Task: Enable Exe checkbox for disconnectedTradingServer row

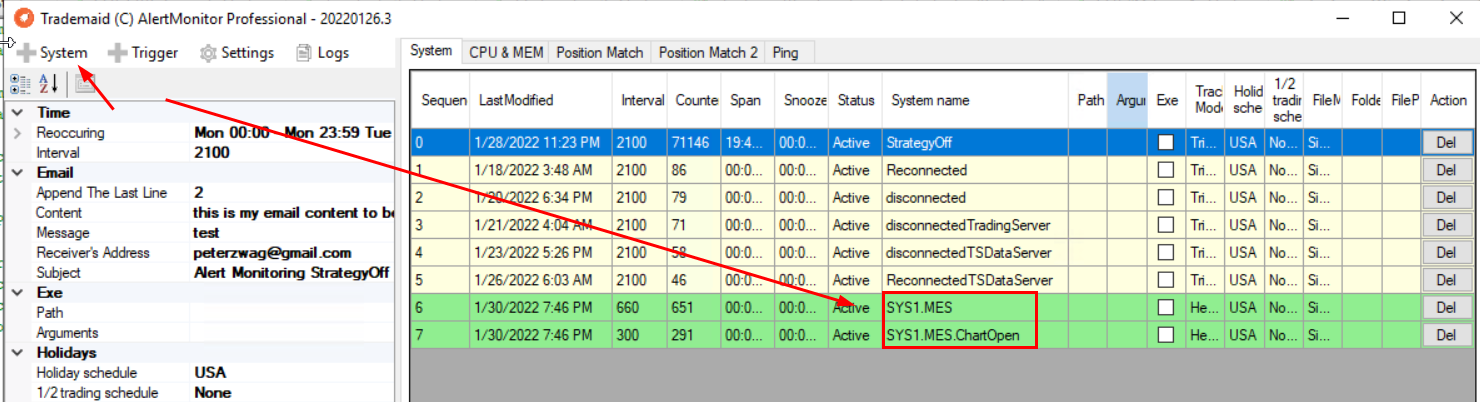Action: coord(1166,225)
